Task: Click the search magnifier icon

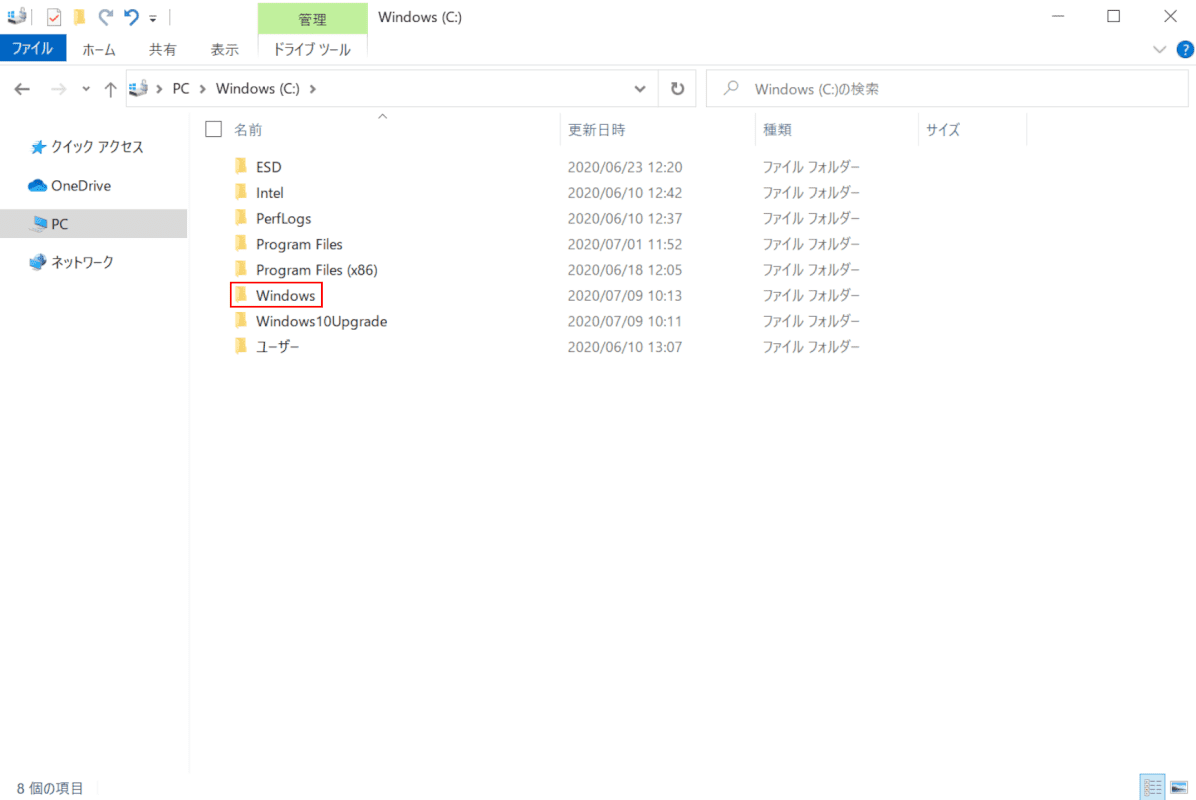Action: click(731, 88)
